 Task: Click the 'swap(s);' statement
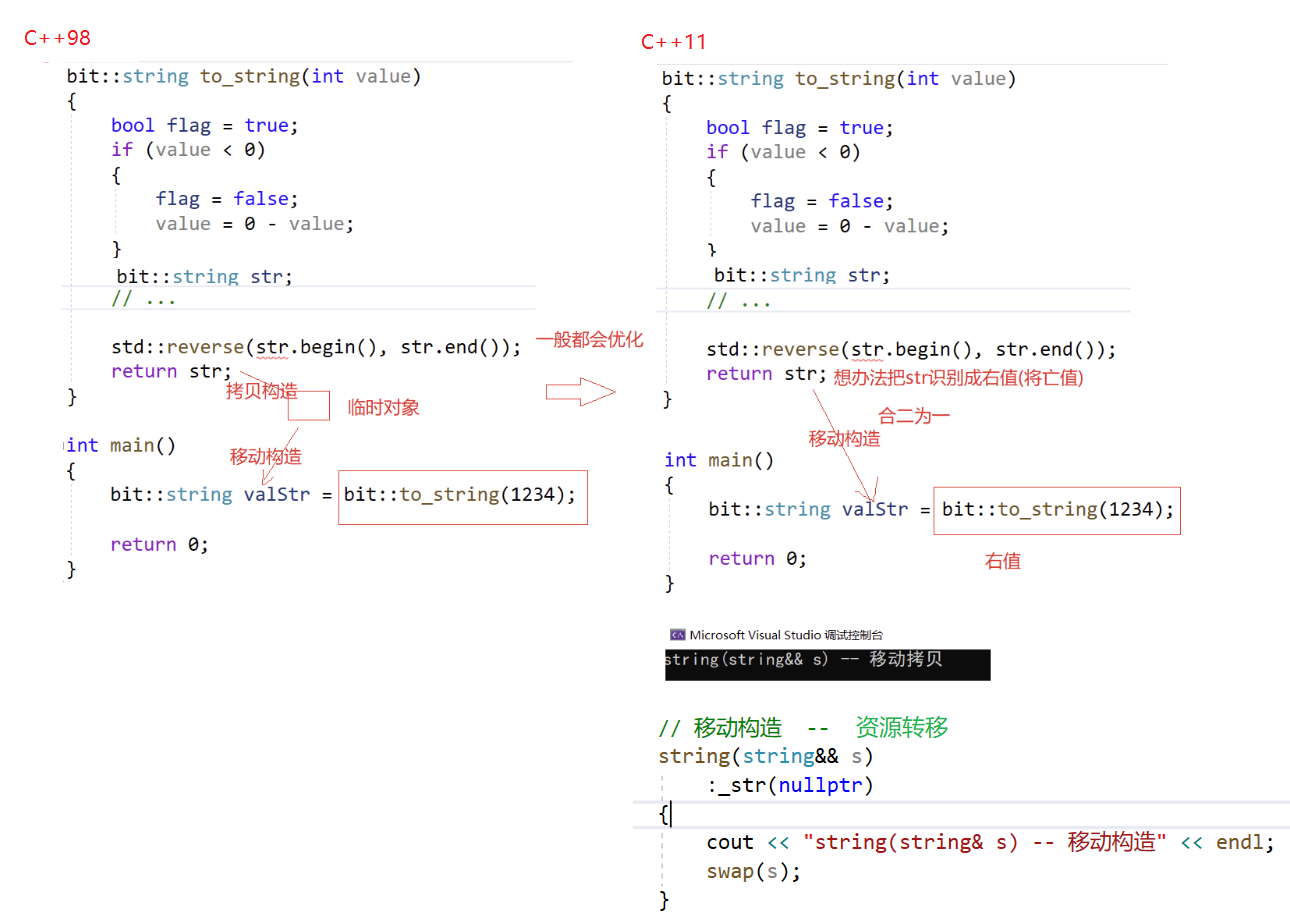click(754, 870)
